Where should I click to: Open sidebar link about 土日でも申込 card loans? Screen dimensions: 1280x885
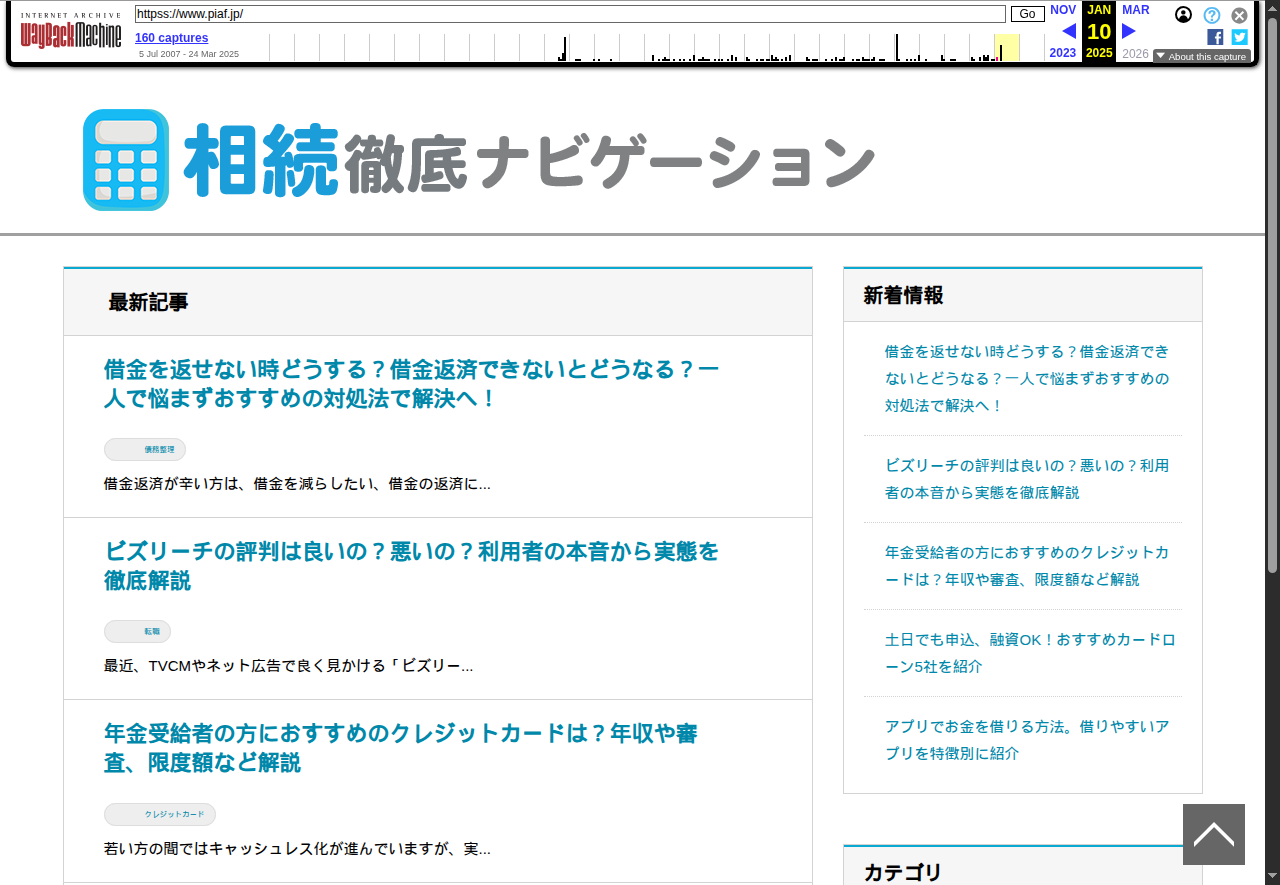(x=1030, y=653)
